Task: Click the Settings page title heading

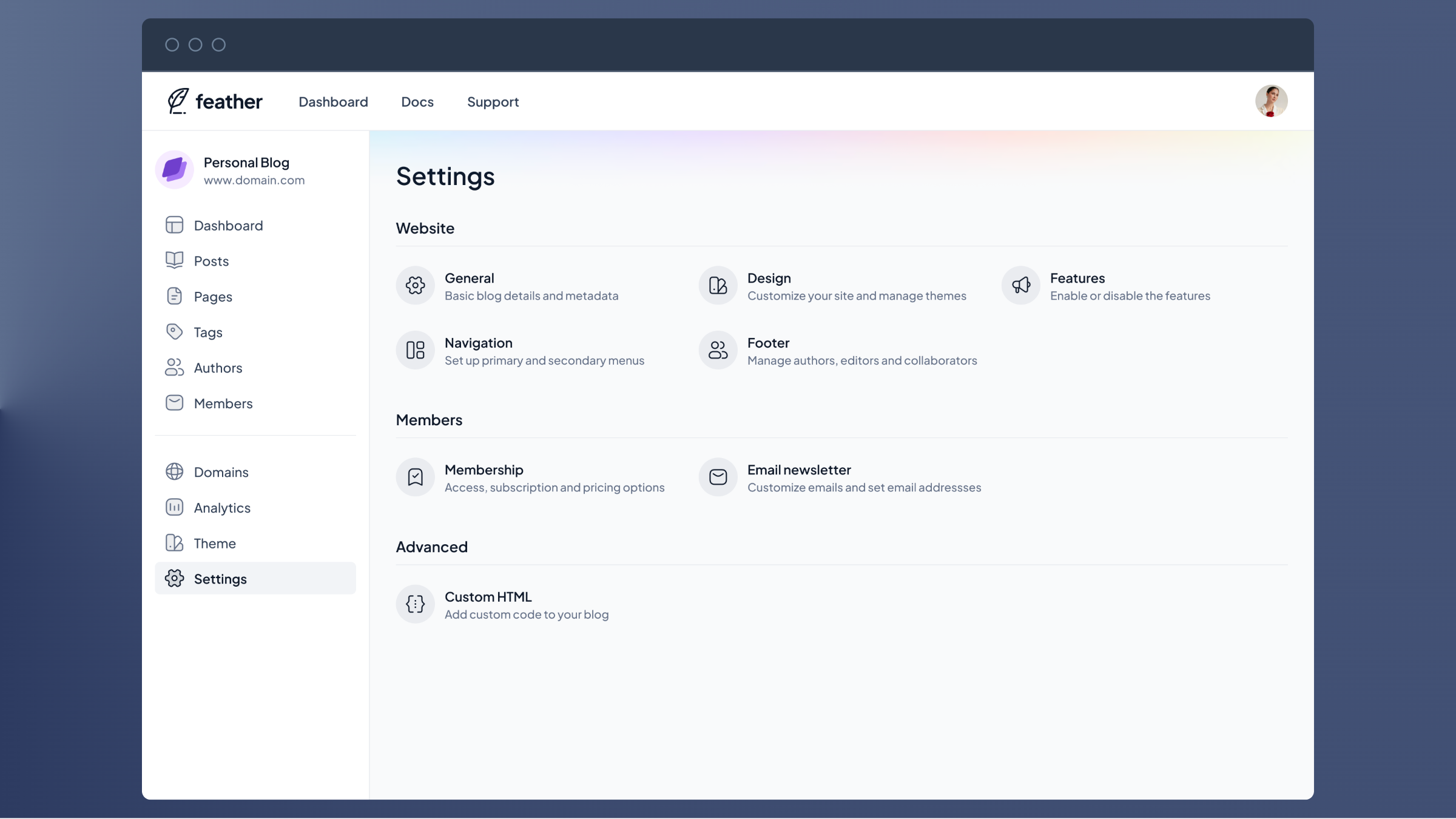Action: 445,177
